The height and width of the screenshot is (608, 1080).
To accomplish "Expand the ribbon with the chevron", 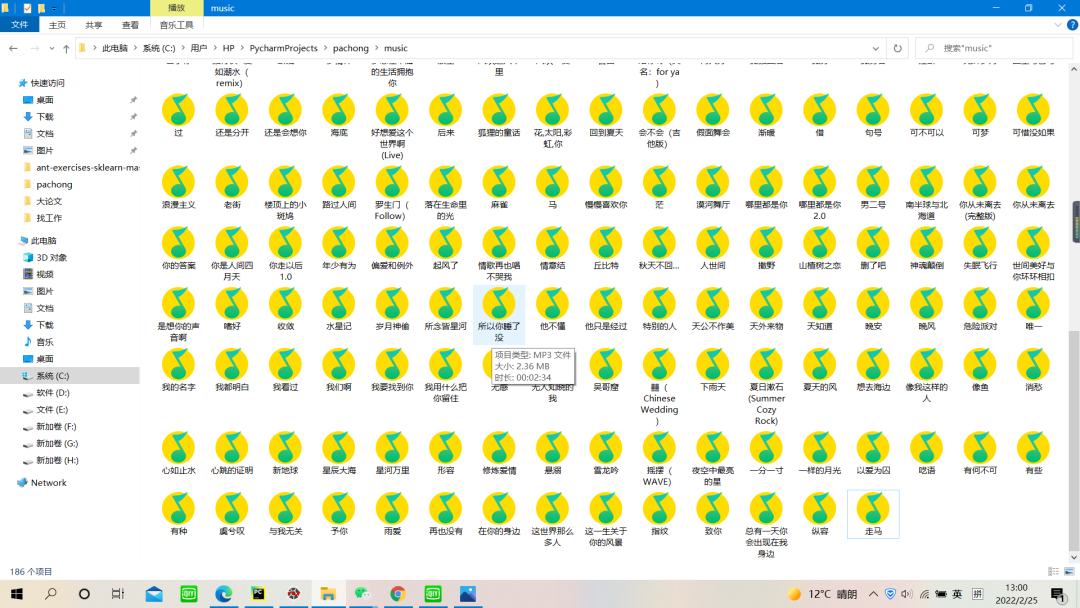I will [x=1057, y=25].
